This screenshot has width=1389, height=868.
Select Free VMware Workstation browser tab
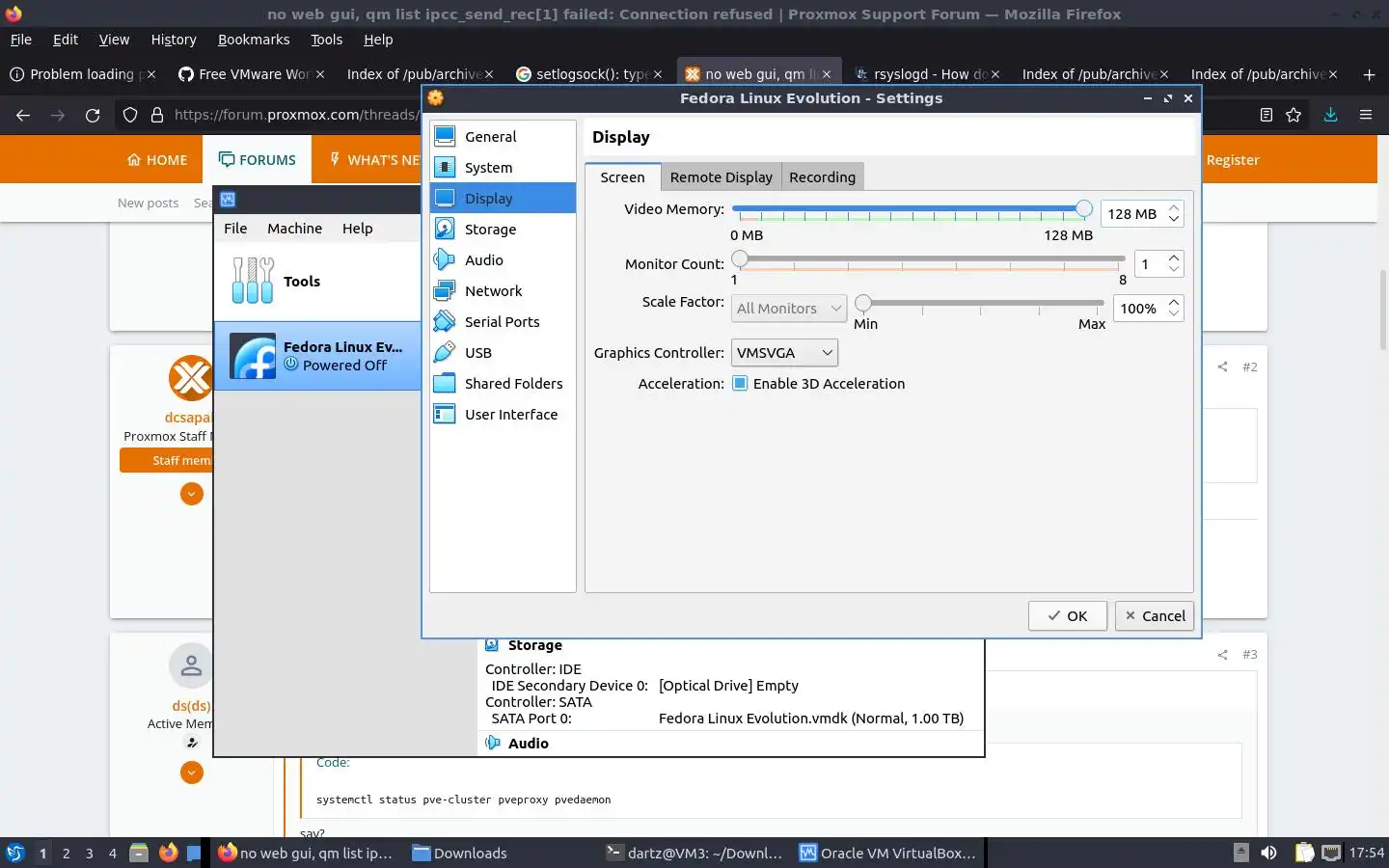click(251, 74)
